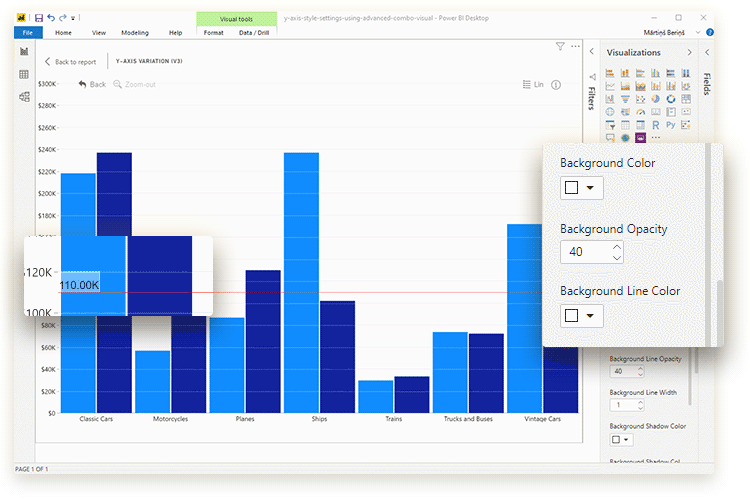Image resolution: width=750 pixels, height=500 pixels.
Task: Select the gauge visual
Action: coord(640,112)
